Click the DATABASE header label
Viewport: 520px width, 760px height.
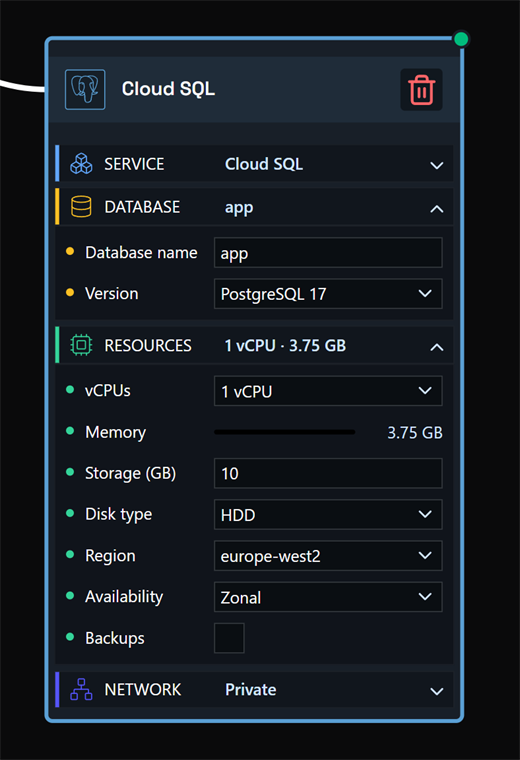point(142,207)
